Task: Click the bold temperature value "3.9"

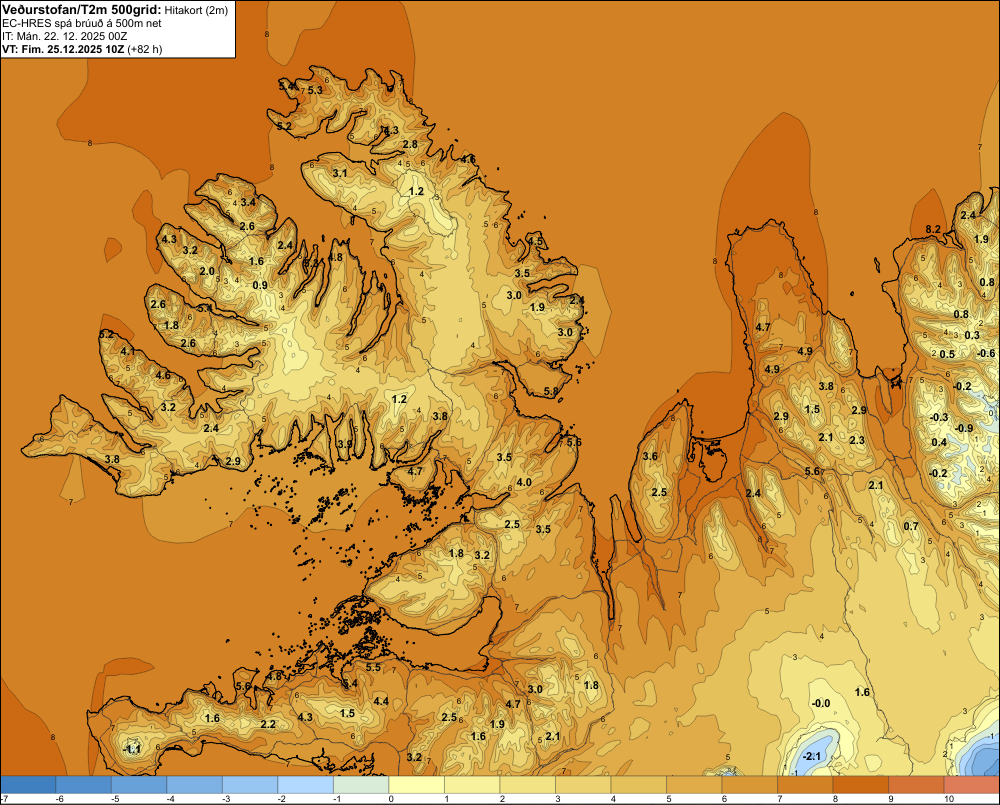Action: [345, 443]
